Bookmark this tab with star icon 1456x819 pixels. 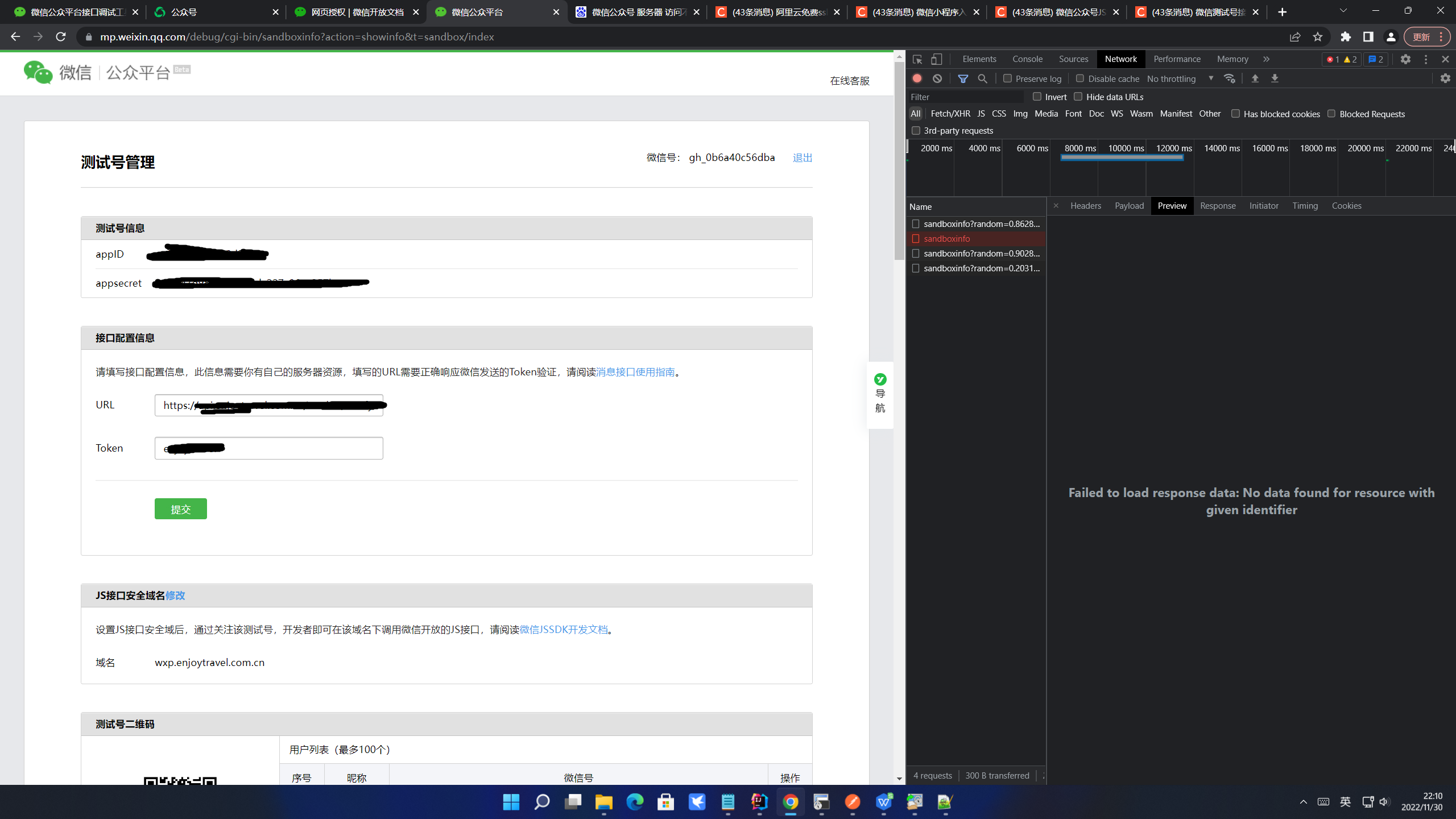(x=1318, y=37)
